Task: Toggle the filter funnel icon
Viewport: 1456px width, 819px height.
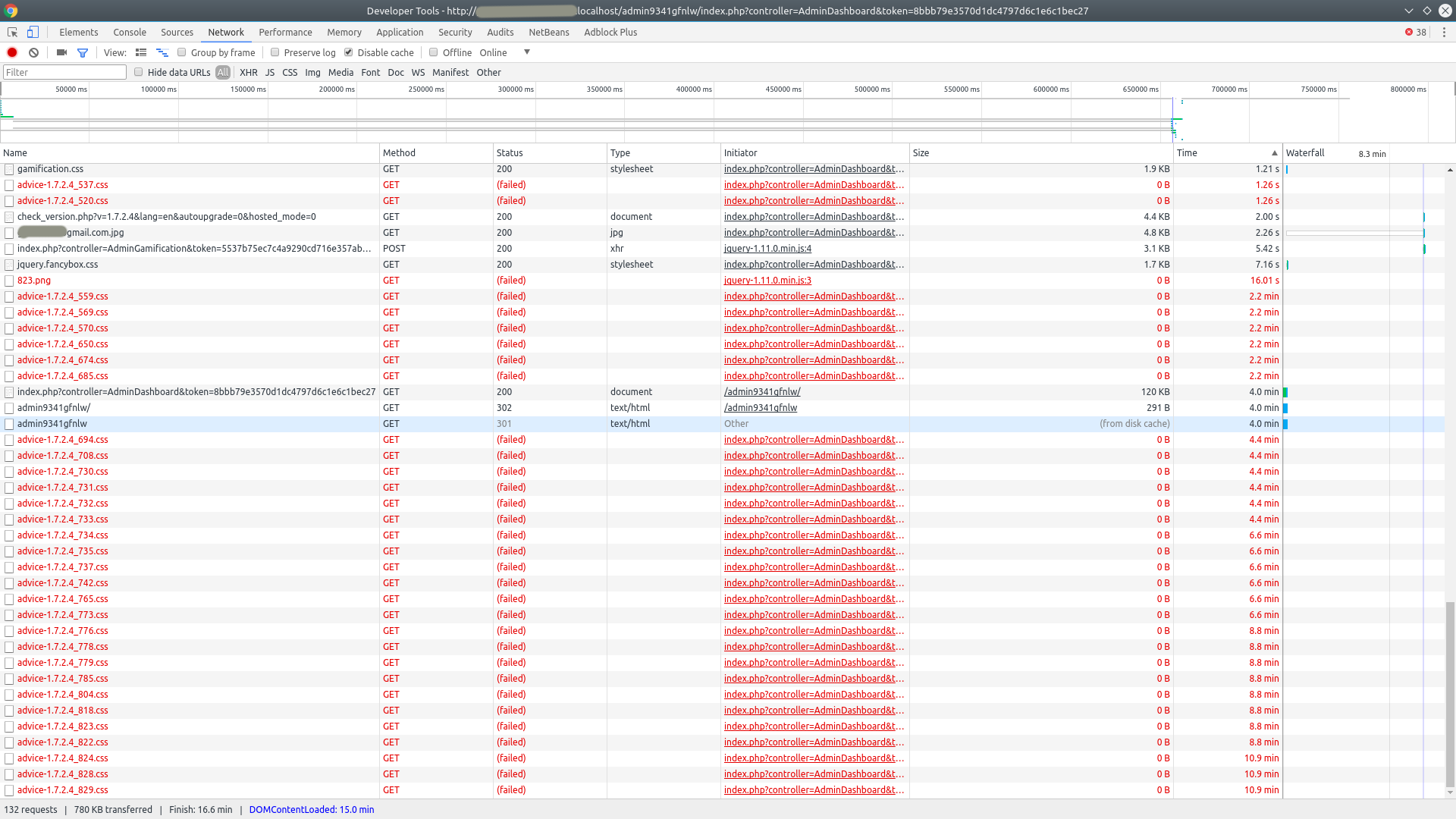Action: tap(83, 52)
